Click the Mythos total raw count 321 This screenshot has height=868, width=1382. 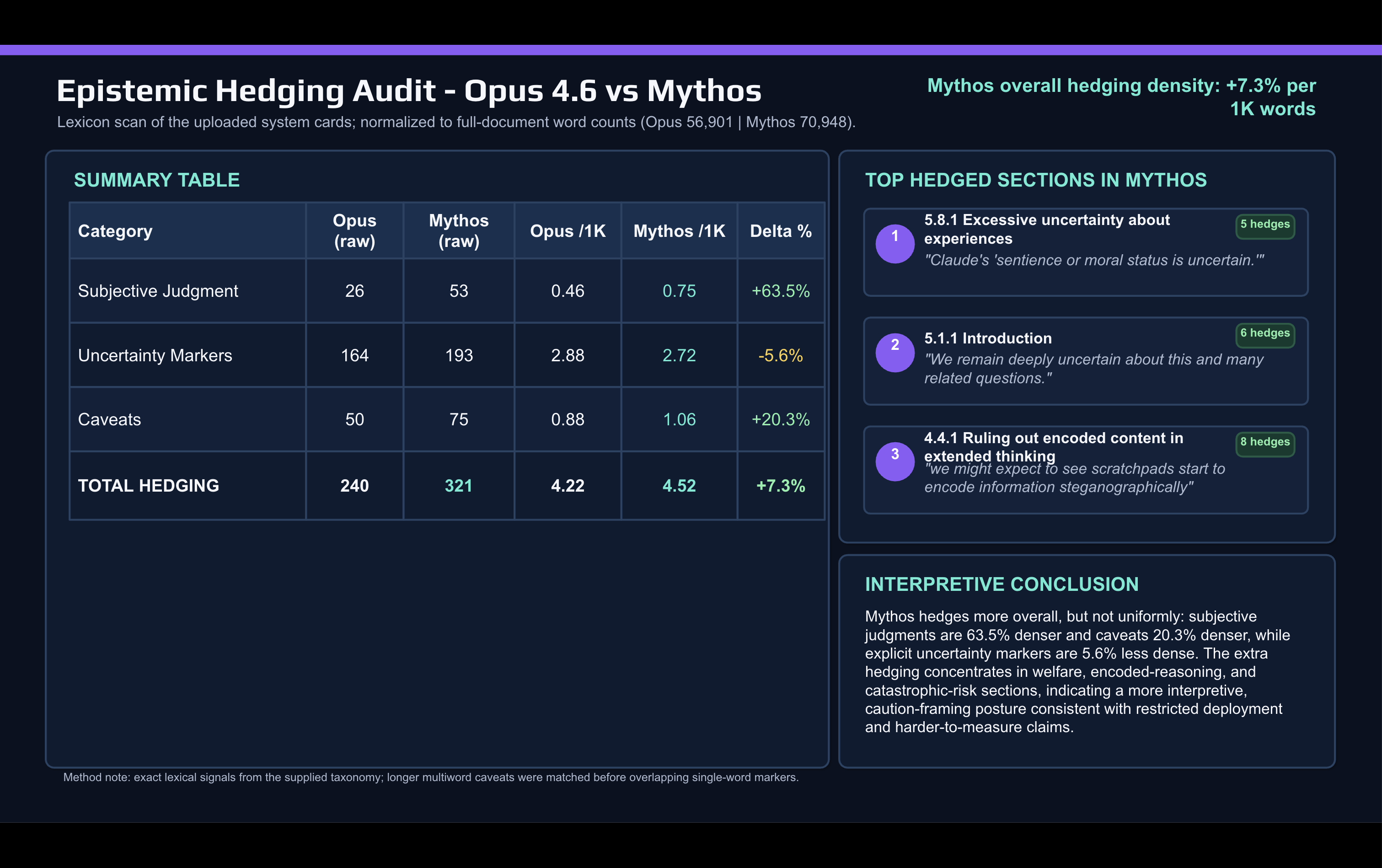458,486
